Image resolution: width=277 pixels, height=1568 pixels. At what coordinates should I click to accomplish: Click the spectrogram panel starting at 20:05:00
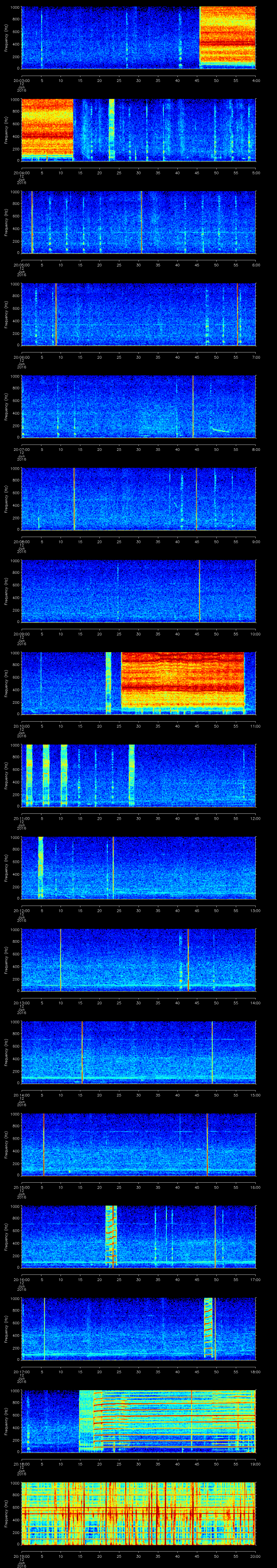(138, 222)
